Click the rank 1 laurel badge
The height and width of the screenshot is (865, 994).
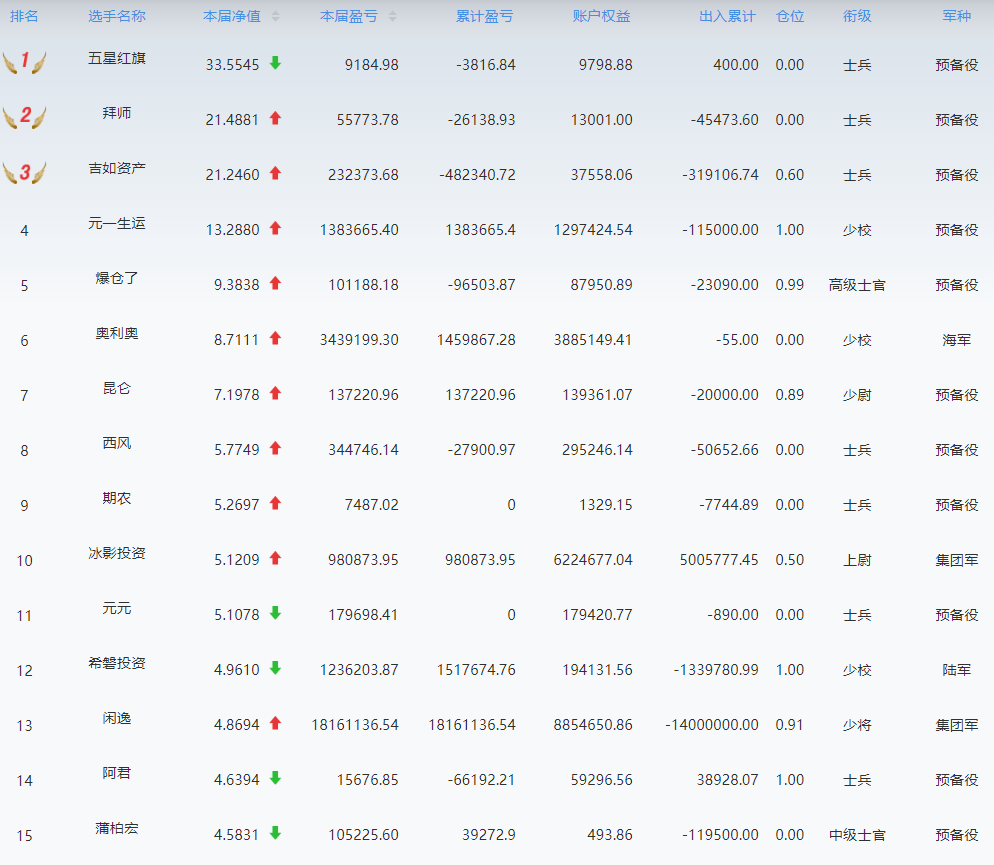click(x=25, y=61)
